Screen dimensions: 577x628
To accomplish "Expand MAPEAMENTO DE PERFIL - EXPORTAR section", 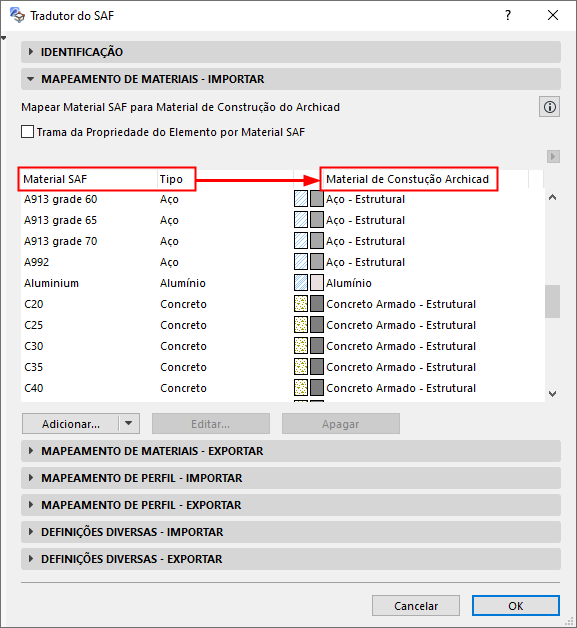I will tap(291, 505).
